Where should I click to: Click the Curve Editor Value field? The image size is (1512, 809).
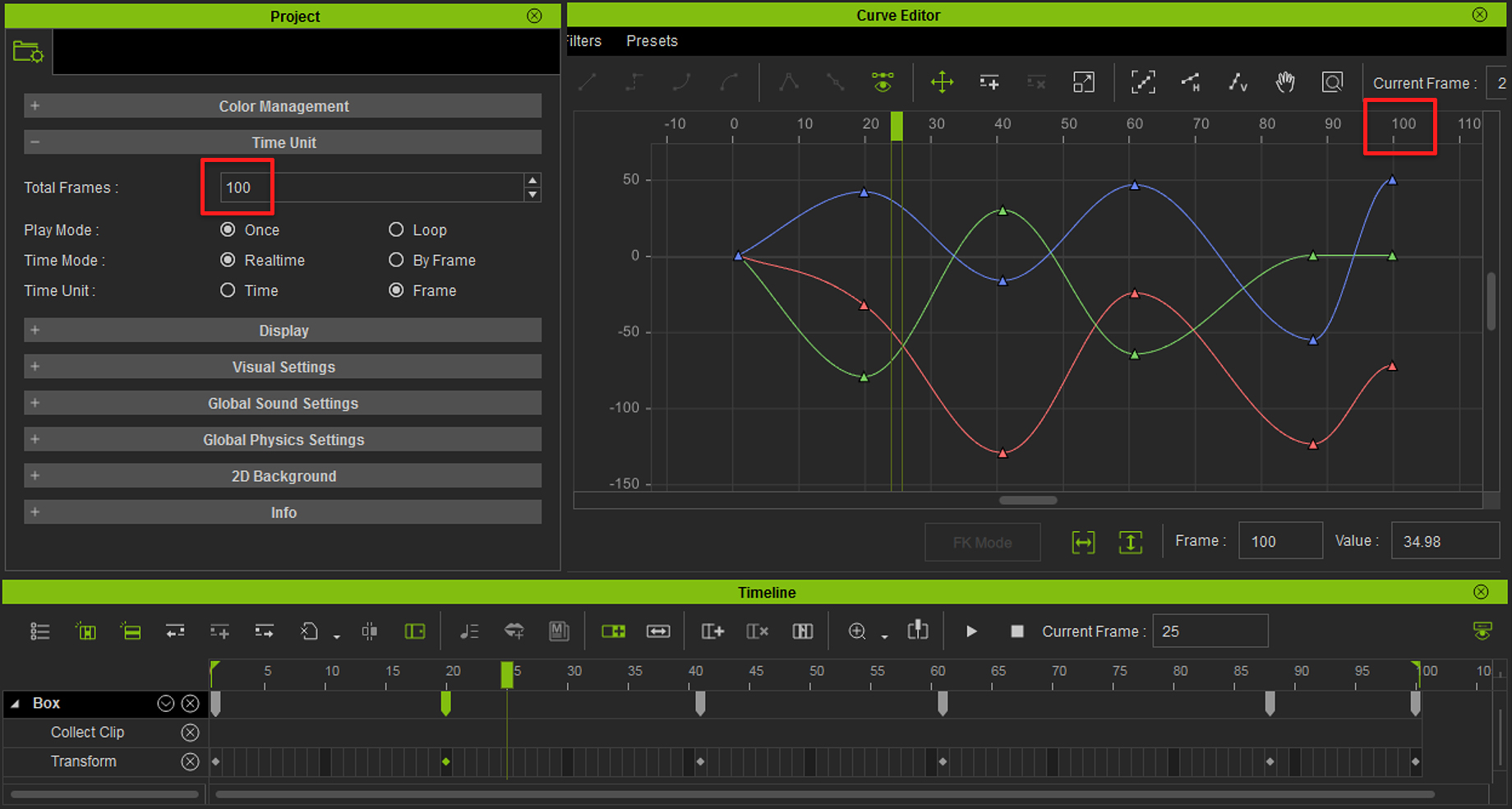tap(1445, 541)
